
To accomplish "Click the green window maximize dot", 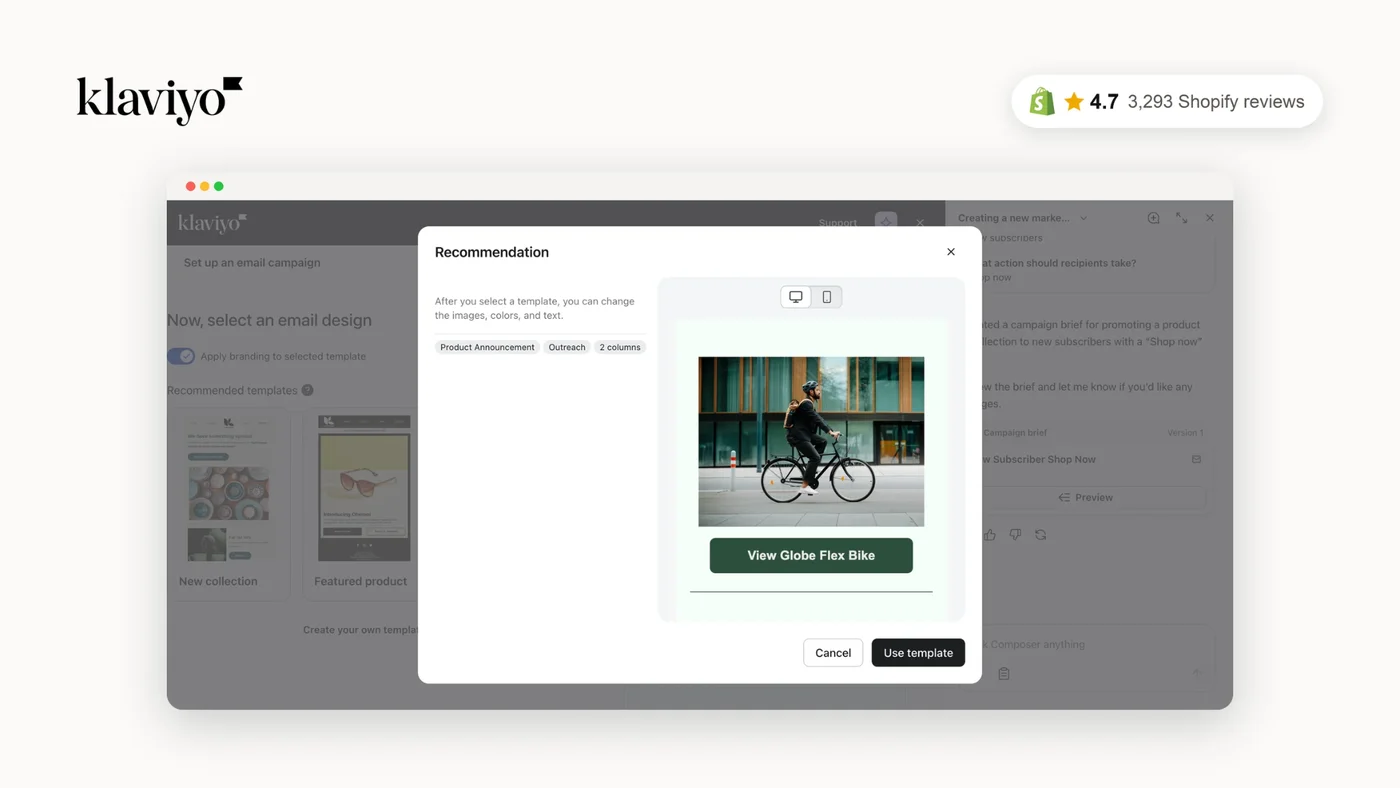I will click(219, 186).
